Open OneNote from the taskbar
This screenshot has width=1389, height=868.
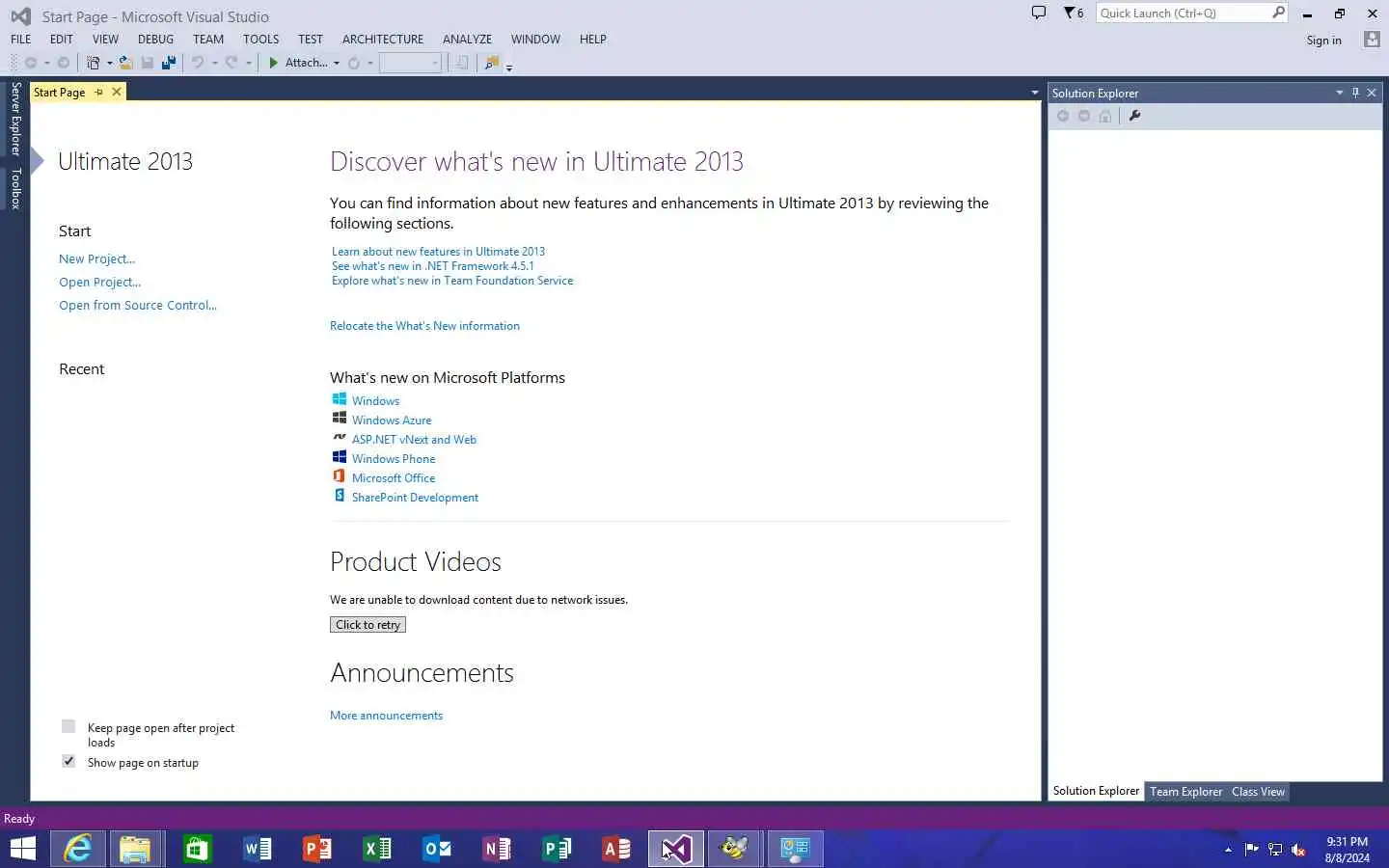(496, 849)
